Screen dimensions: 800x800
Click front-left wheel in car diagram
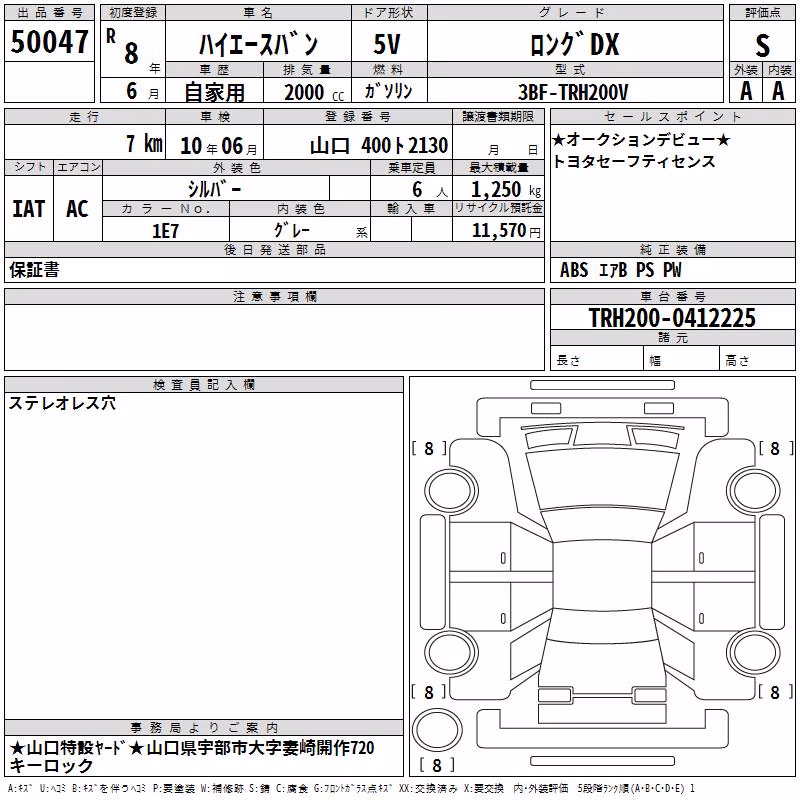coord(451,492)
